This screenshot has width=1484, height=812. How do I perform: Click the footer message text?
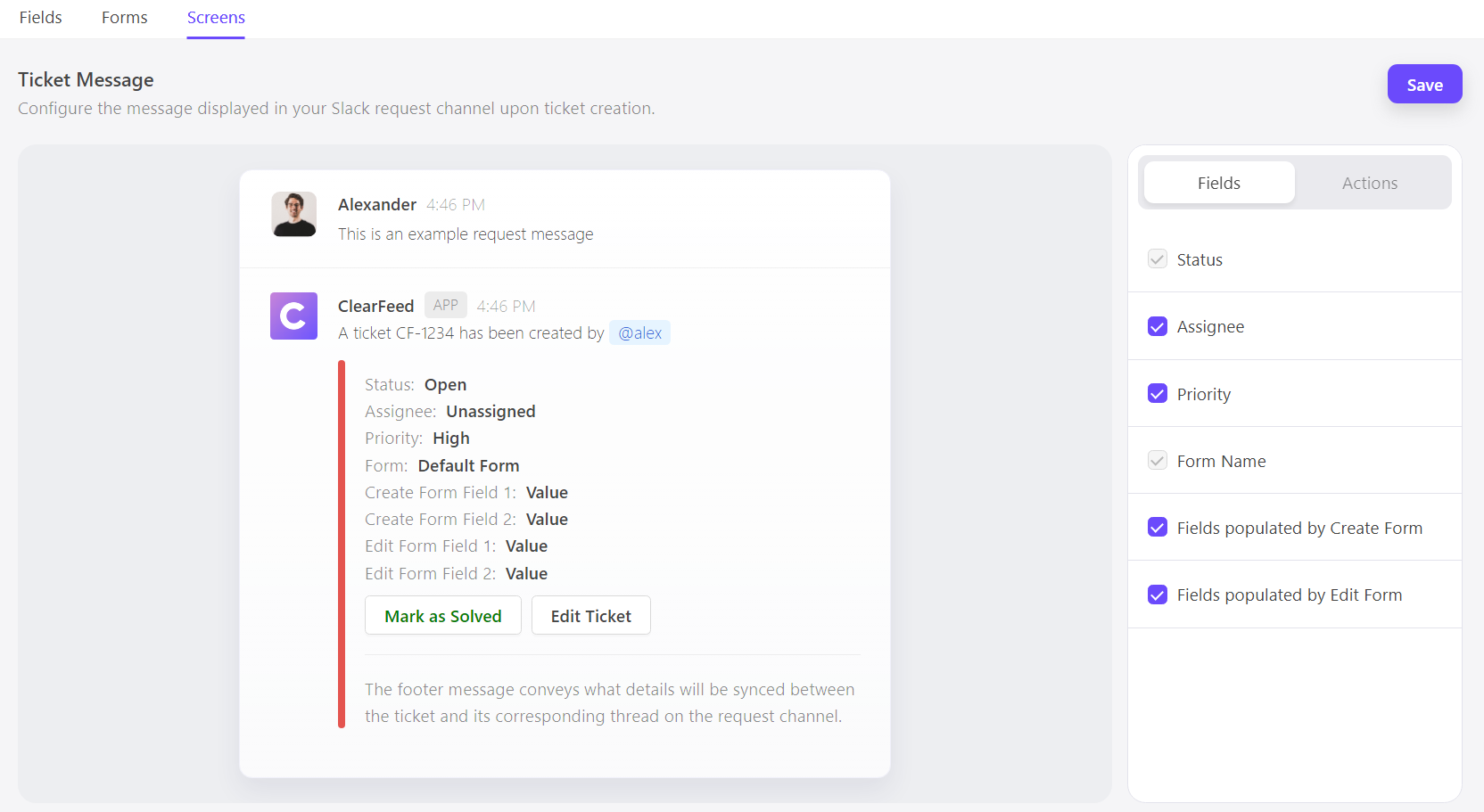click(x=609, y=702)
